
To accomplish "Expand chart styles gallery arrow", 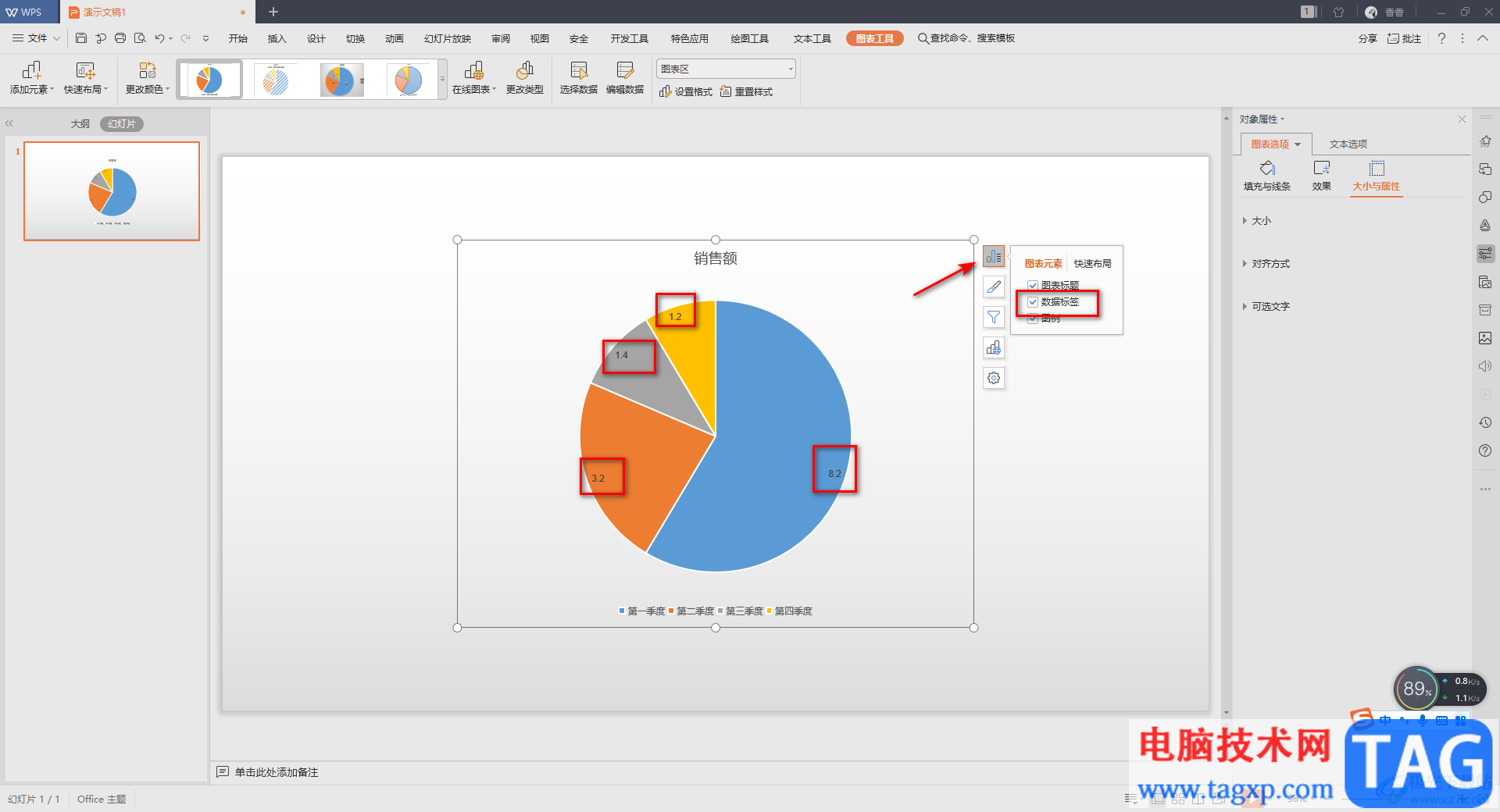I will tap(443, 79).
